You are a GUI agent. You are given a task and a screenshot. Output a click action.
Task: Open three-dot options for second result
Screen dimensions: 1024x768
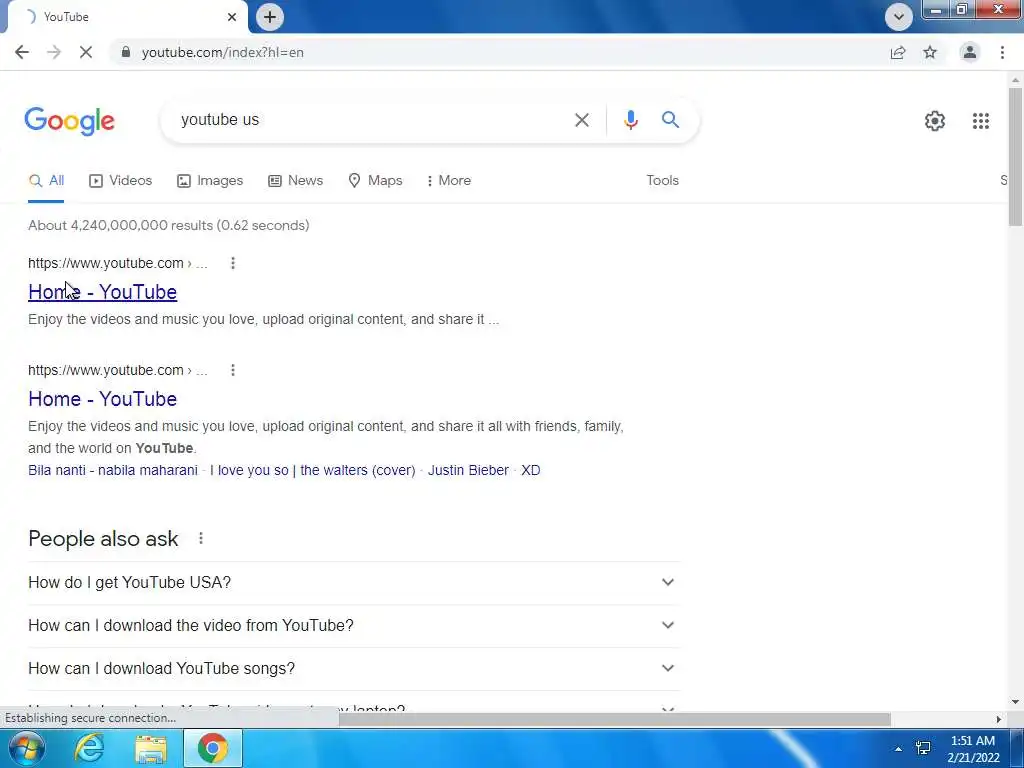(x=232, y=370)
